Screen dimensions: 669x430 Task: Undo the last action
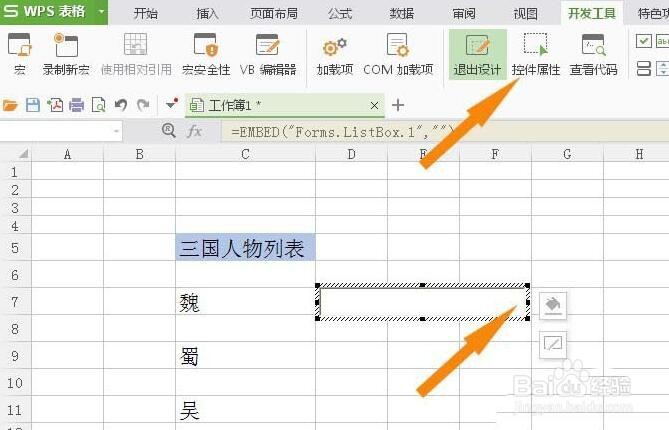click(x=121, y=105)
